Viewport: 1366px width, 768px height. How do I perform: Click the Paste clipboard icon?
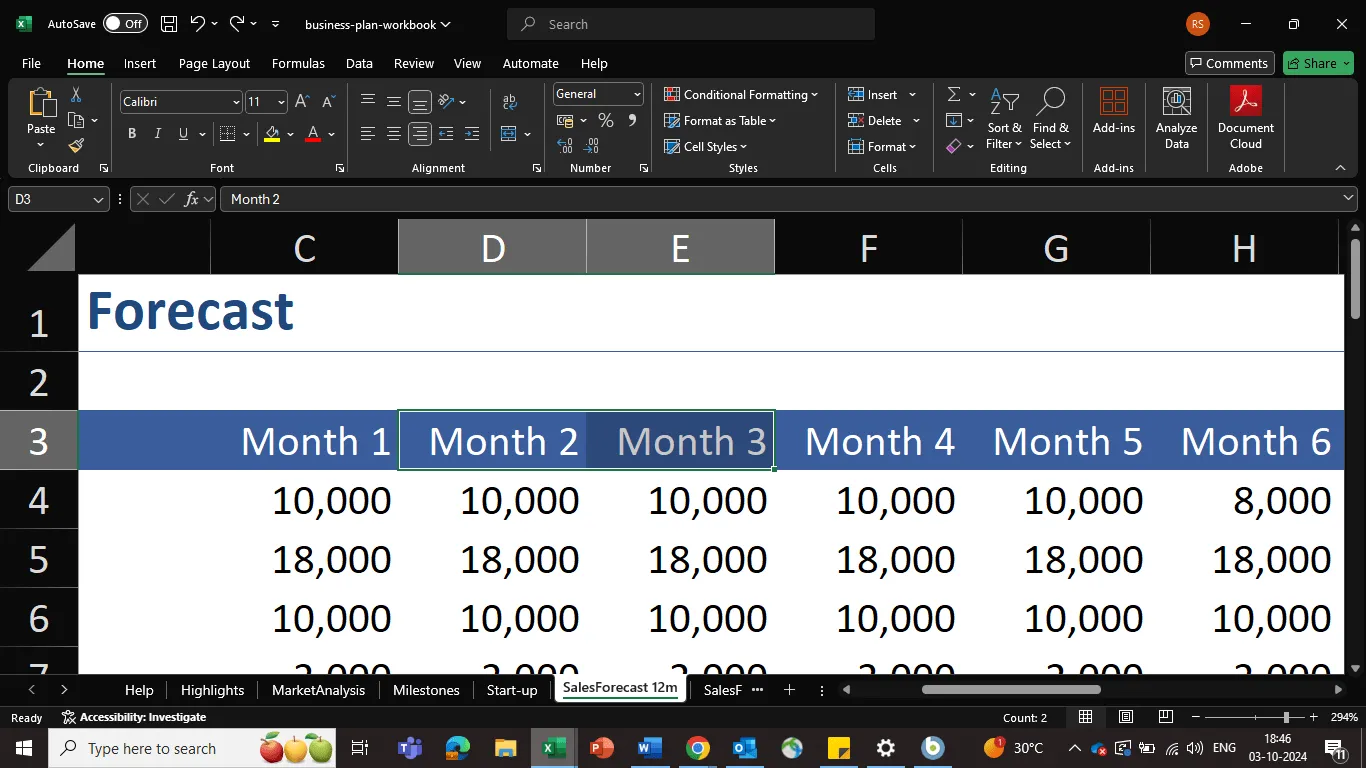pyautogui.click(x=41, y=102)
